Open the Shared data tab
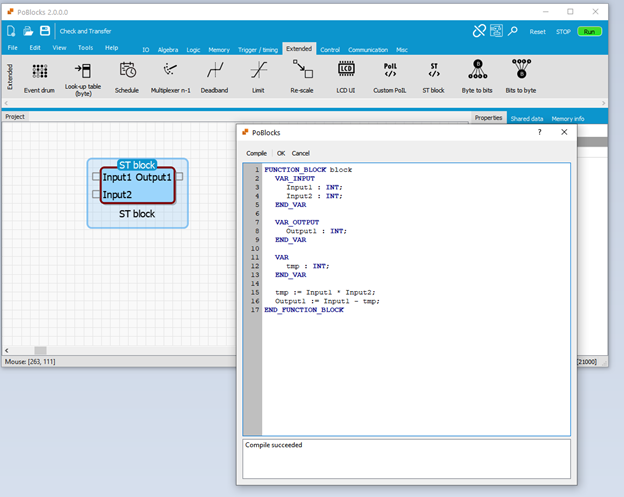Viewport: 624px width, 497px height. 527,119
